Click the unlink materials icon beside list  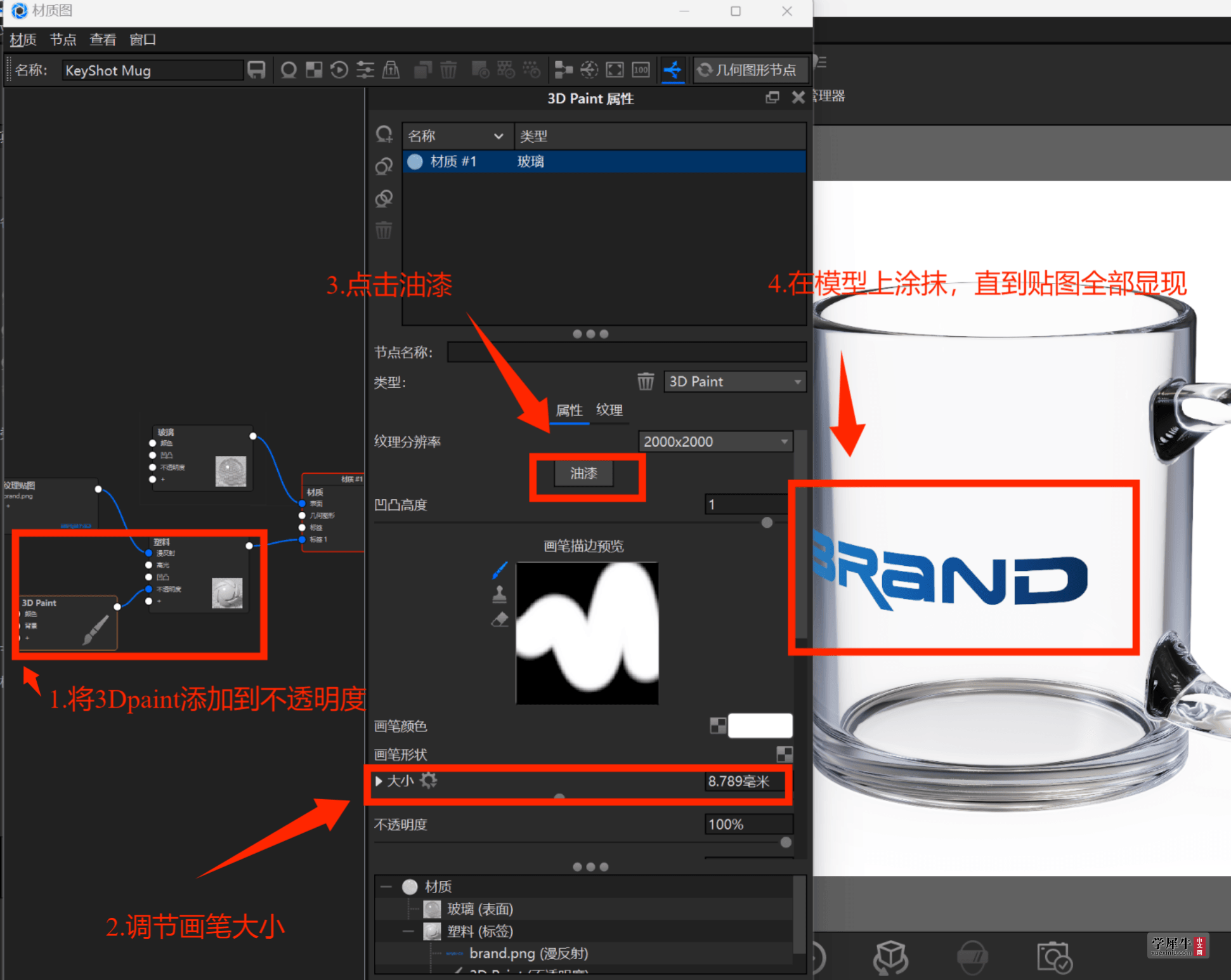coord(384,199)
